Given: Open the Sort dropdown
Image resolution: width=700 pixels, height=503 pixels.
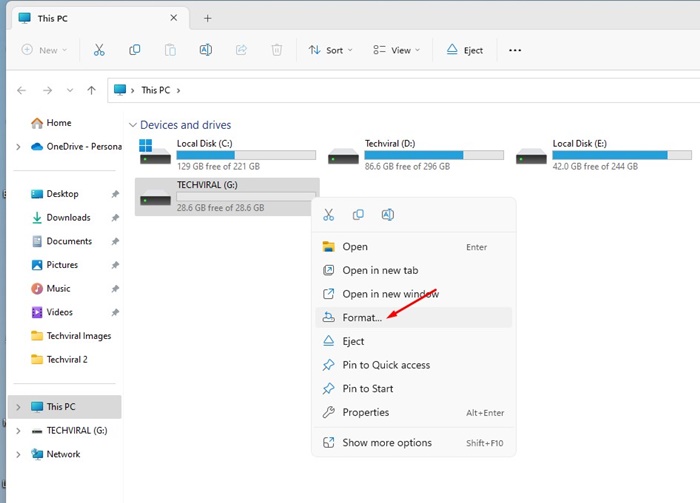Looking at the screenshot, I should 328,50.
